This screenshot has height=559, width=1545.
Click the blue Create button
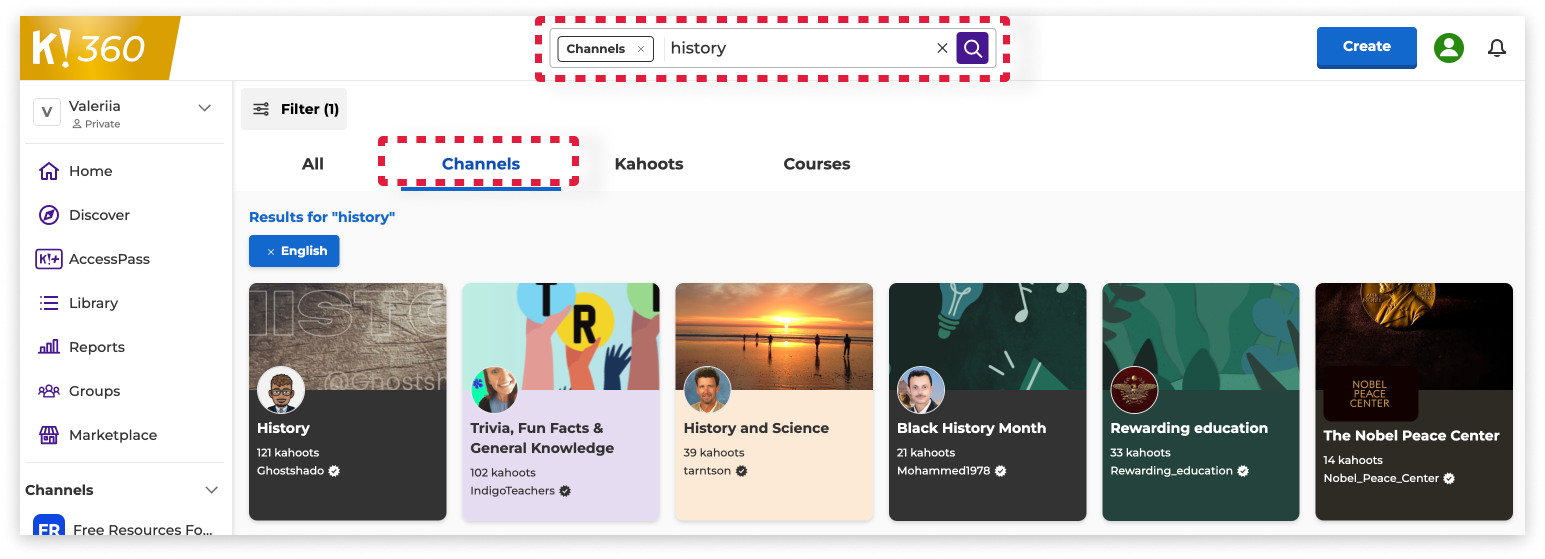click(1366, 47)
